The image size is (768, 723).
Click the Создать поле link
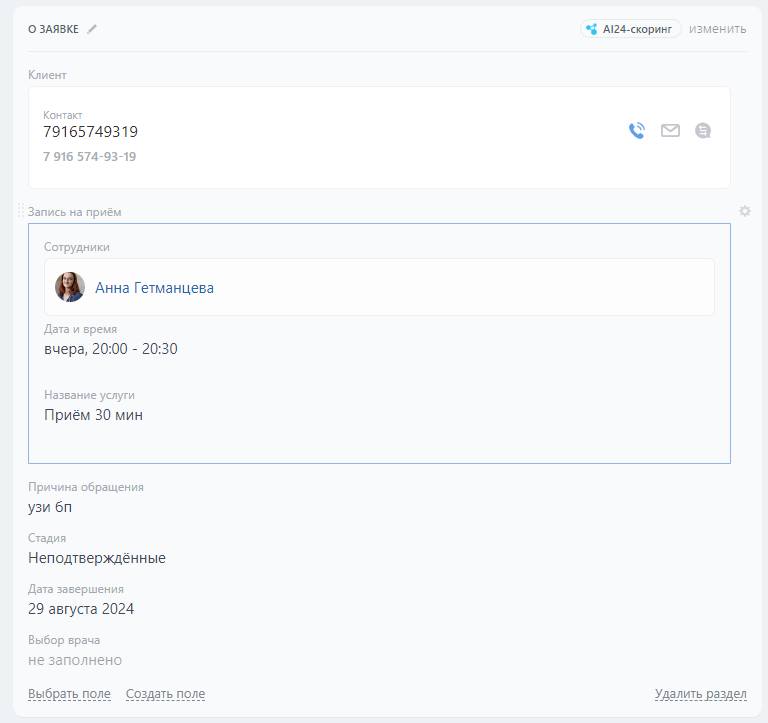(165, 694)
